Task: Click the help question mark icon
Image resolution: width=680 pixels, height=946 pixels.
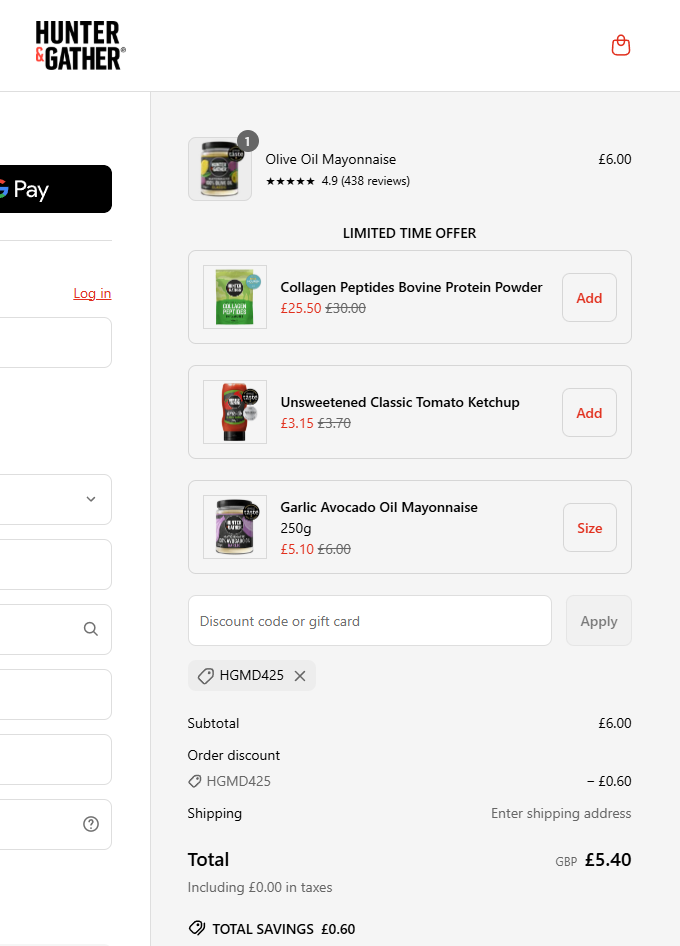Action: click(91, 824)
